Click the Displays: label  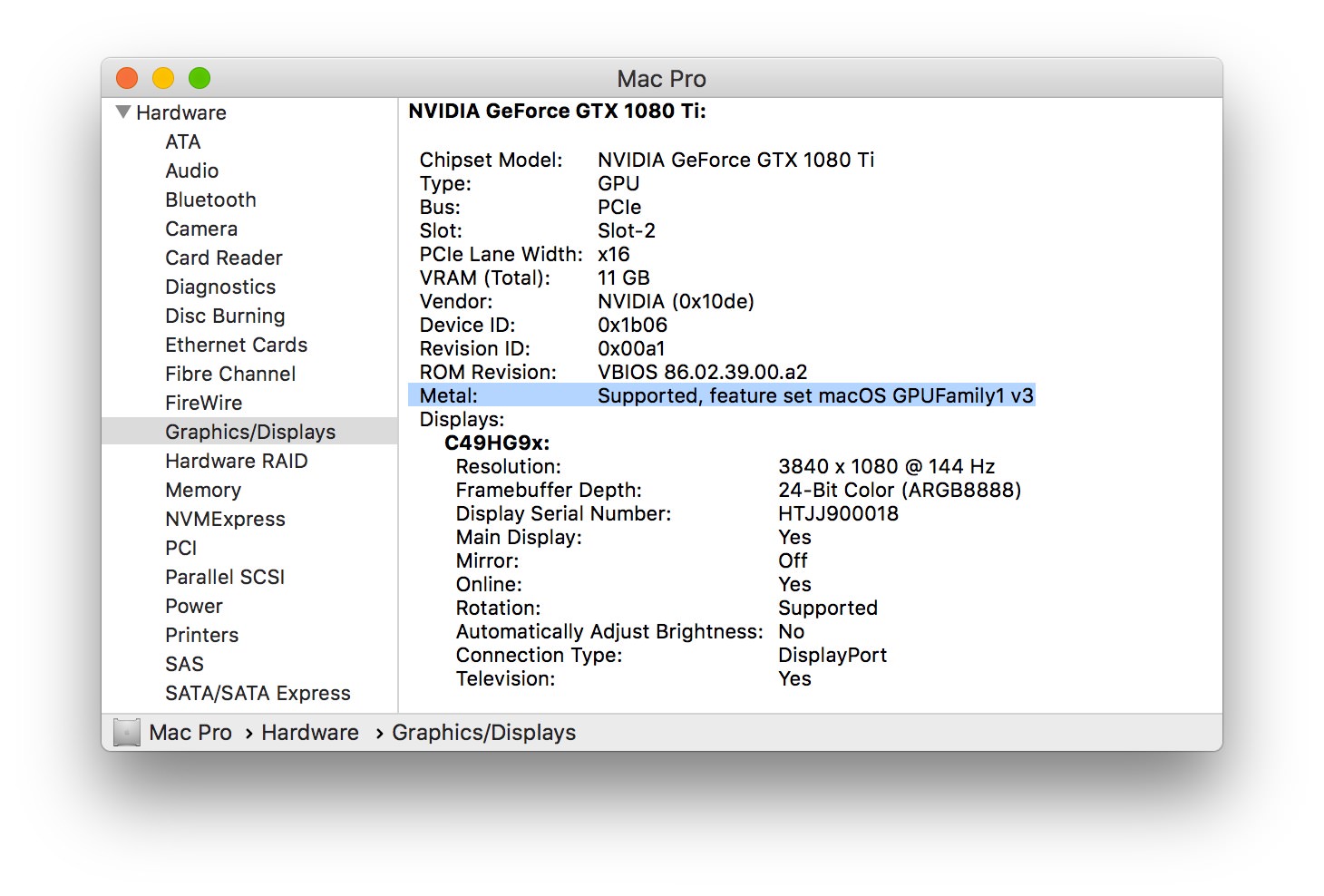click(x=462, y=419)
